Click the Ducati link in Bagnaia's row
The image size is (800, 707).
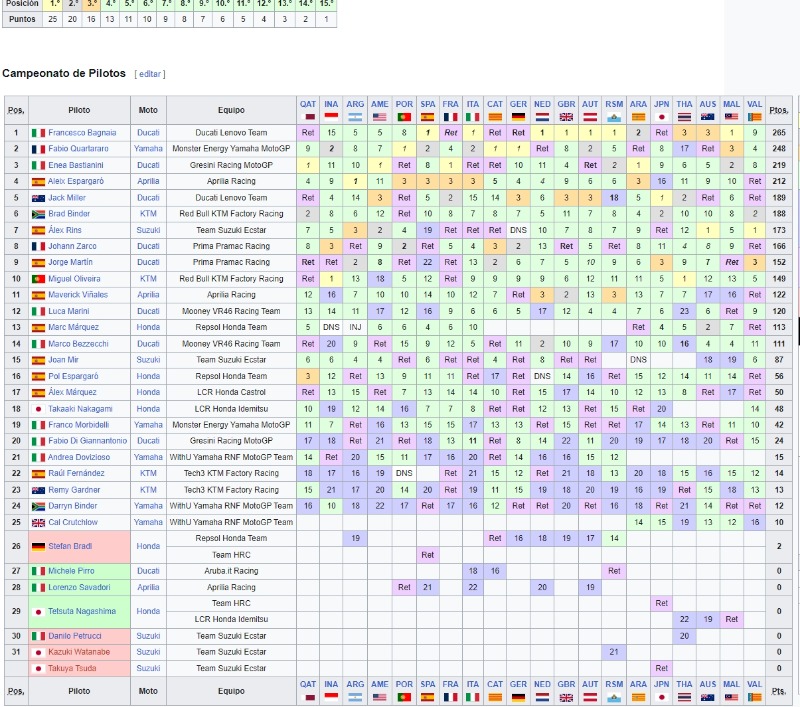click(148, 133)
